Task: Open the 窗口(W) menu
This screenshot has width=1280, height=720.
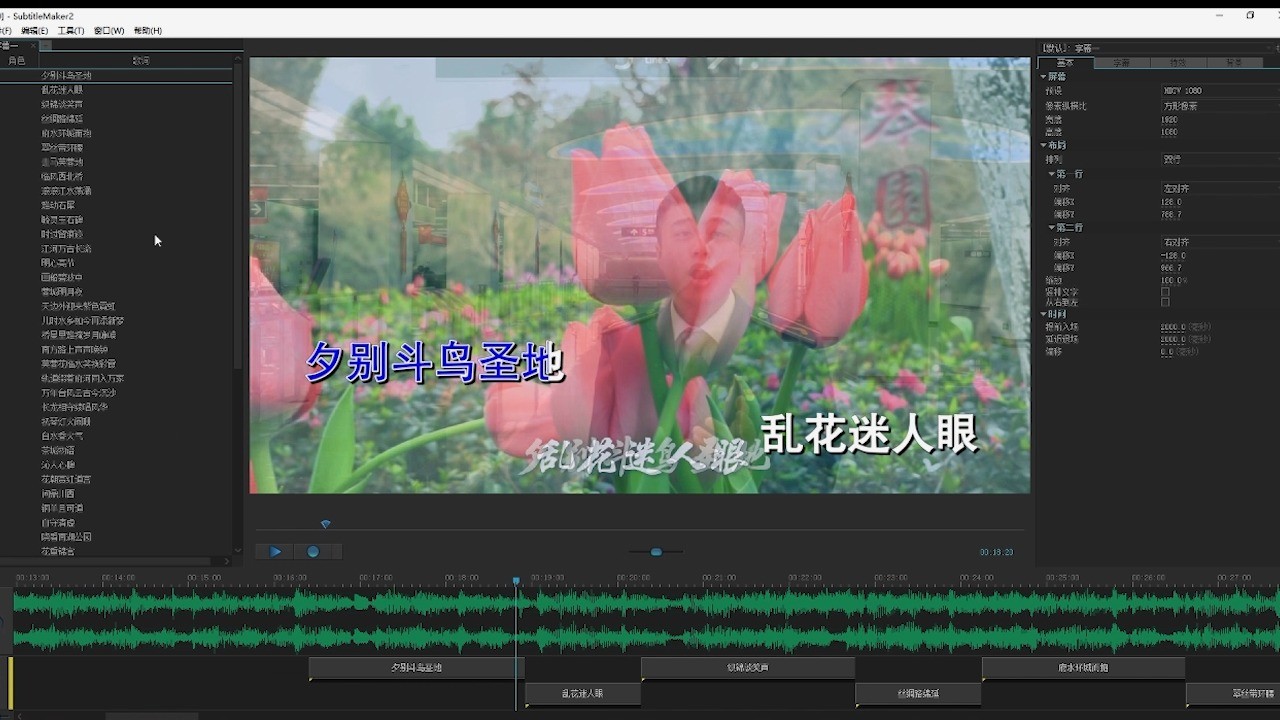Action: 106,30
